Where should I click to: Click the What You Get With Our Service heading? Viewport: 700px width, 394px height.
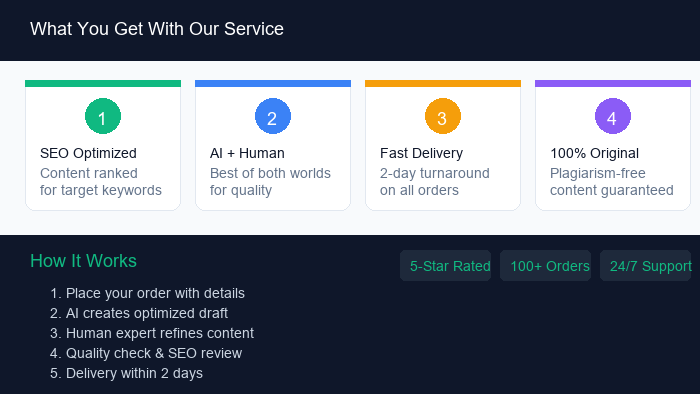(x=157, y=29)
